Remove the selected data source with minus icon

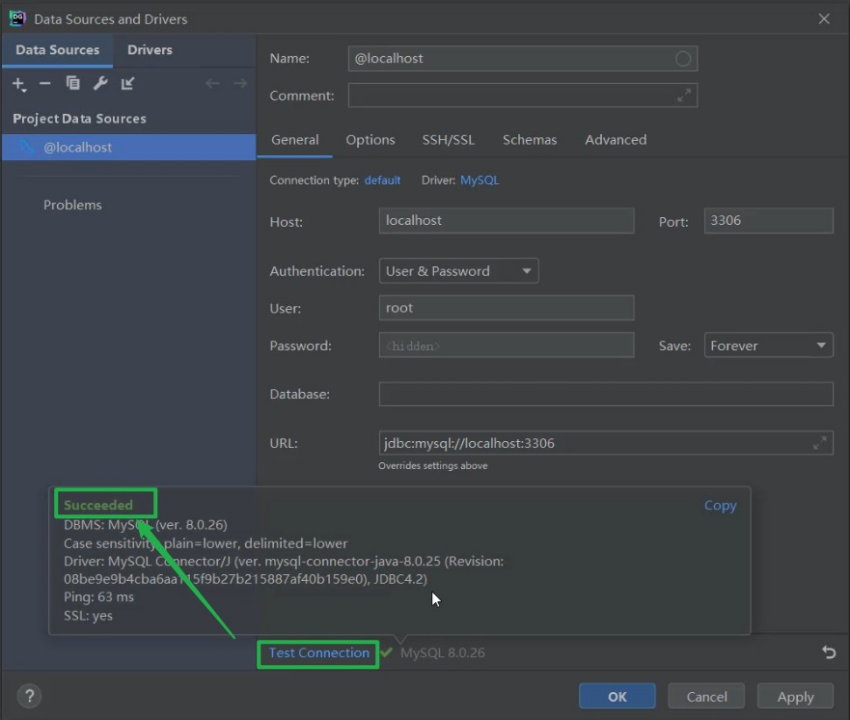pos(45,84)
